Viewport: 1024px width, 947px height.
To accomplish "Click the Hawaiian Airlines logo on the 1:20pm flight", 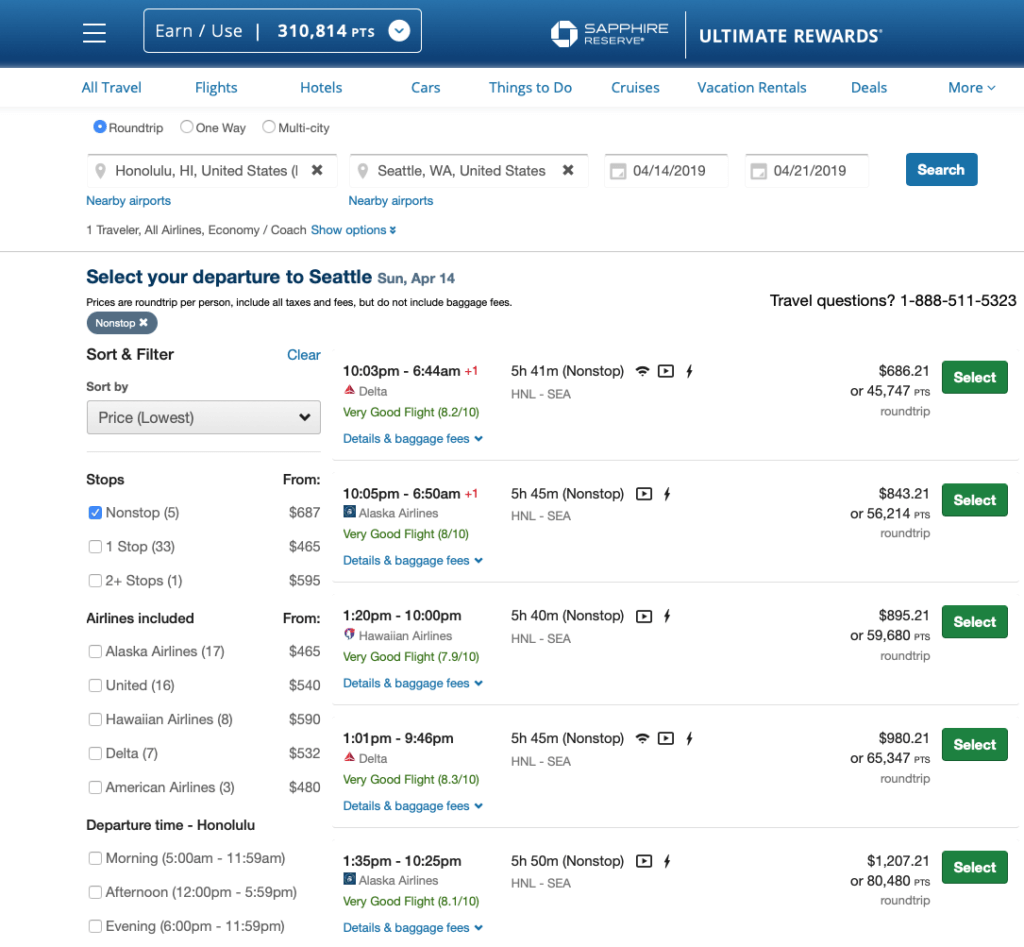I will pos(349,634).
